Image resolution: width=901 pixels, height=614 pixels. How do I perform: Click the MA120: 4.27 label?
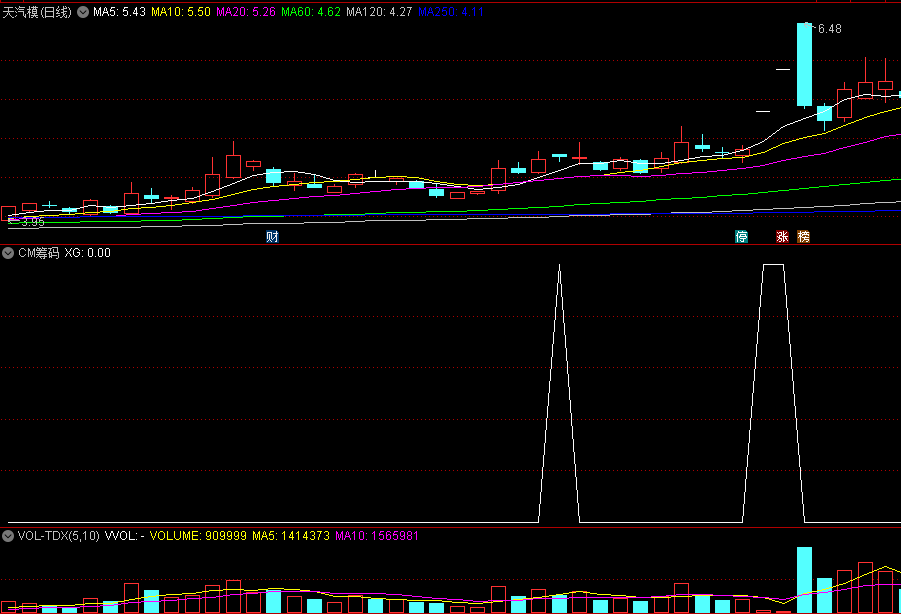[379, 12]
